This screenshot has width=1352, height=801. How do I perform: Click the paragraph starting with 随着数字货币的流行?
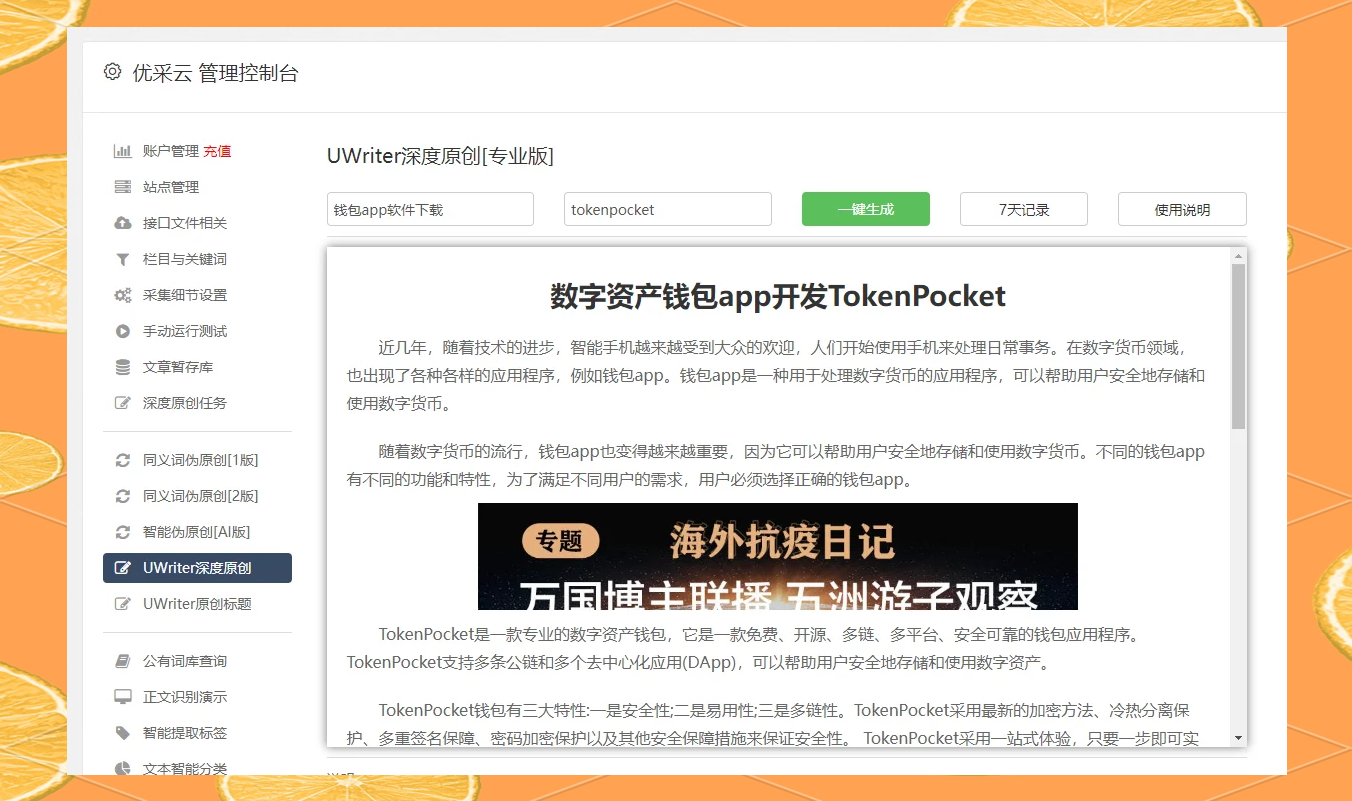pos(776,465)
